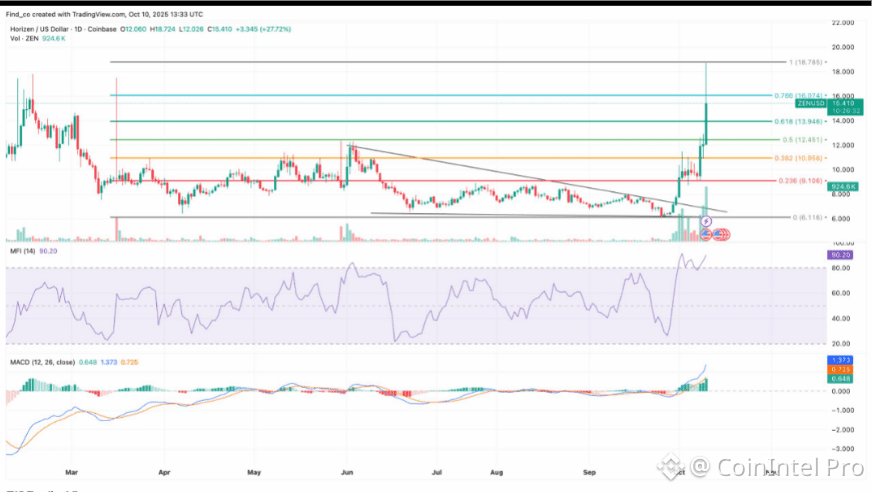This screenshot has width=872, height=492.
Task: Click the 0.000 MACD axis label
Action: 841,391
